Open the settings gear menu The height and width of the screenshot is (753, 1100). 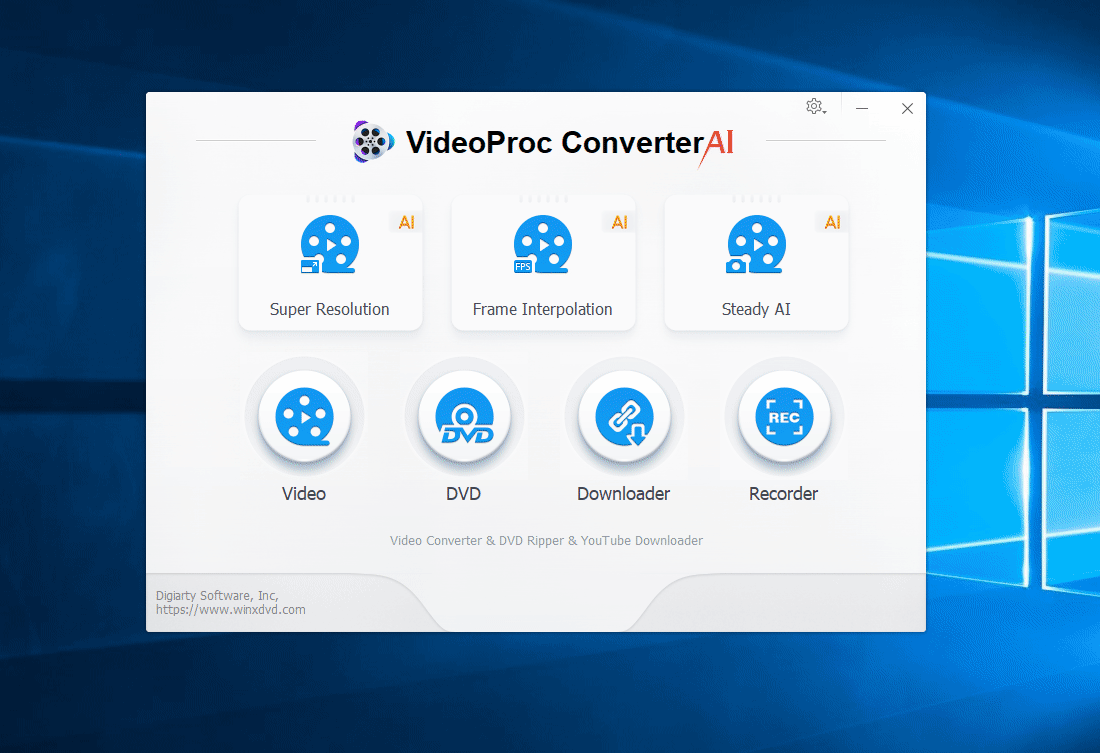(x=816, y=107)
